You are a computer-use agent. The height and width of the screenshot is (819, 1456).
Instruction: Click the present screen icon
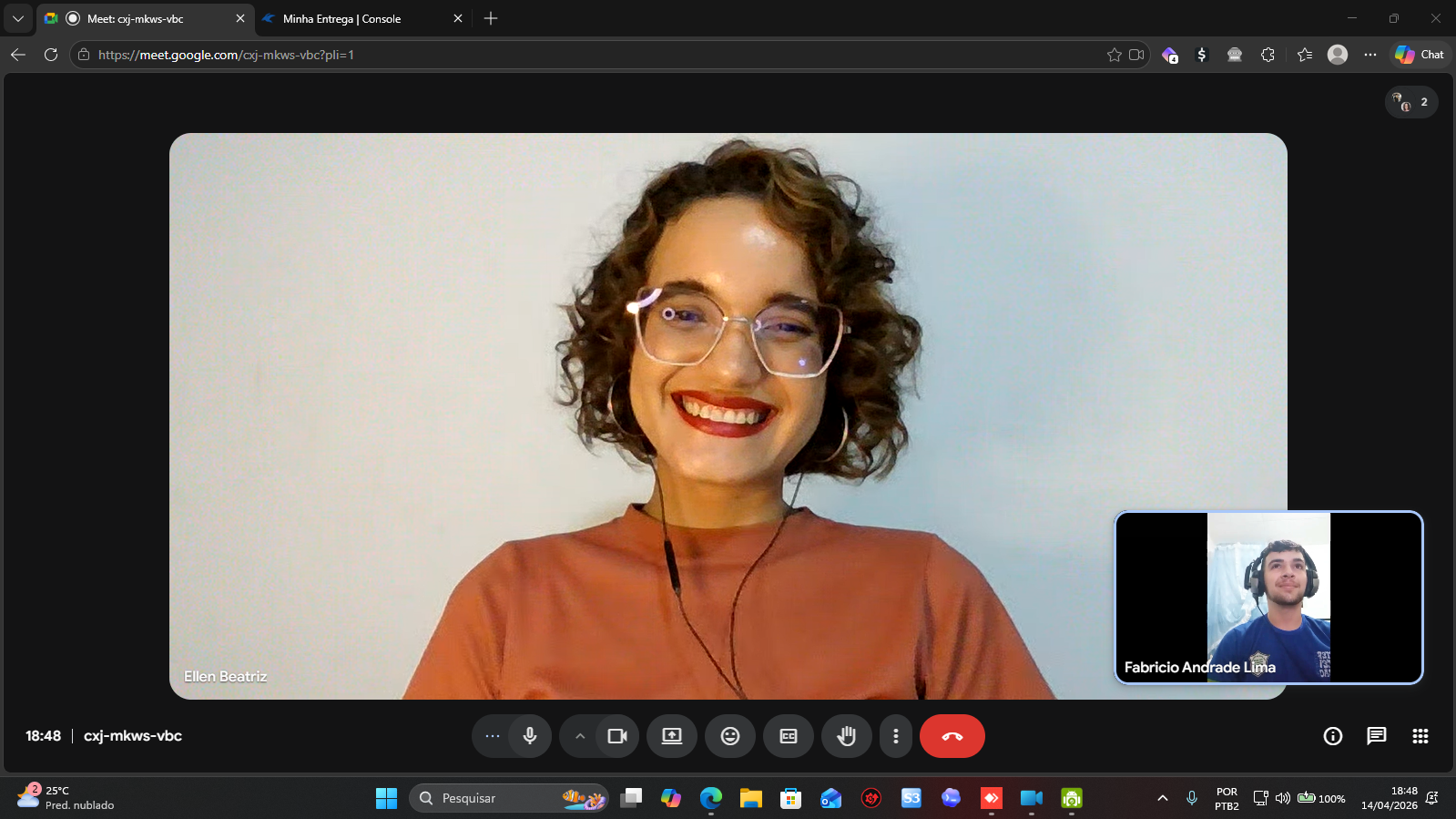(x=672, y=736)
